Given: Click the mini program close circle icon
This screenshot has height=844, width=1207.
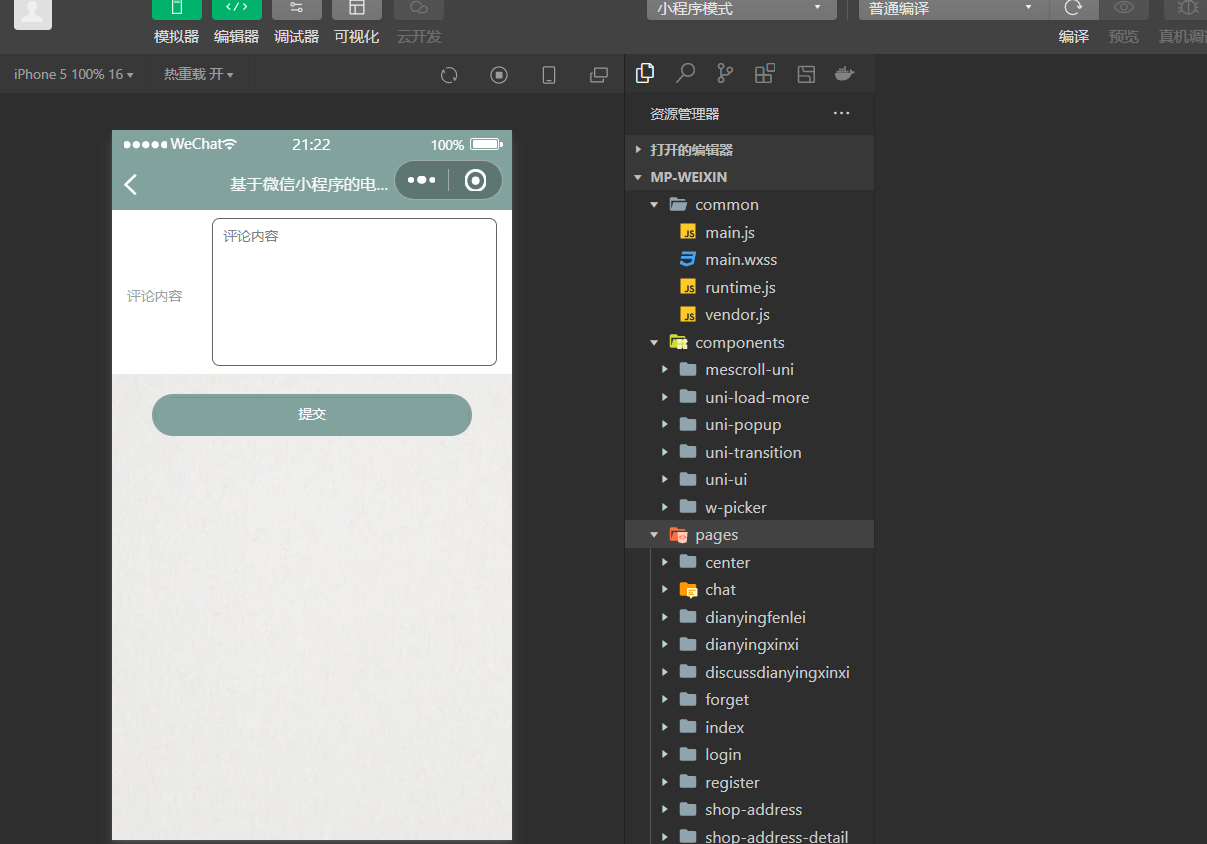Looking at the screenshot, I should 476,180.
